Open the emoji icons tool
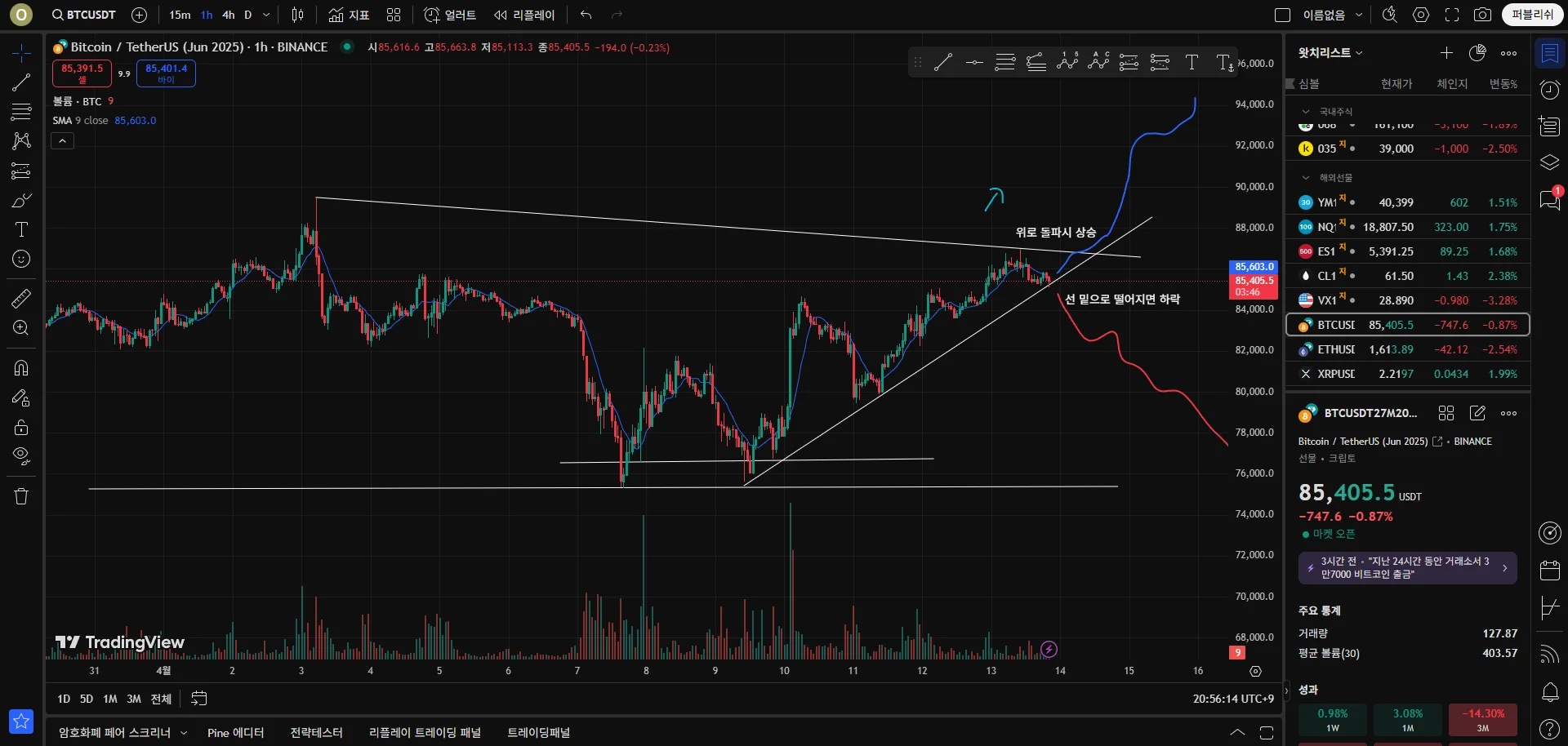Image resolution: width=1568 pixels, height=746 pixels. click(21, 259)
